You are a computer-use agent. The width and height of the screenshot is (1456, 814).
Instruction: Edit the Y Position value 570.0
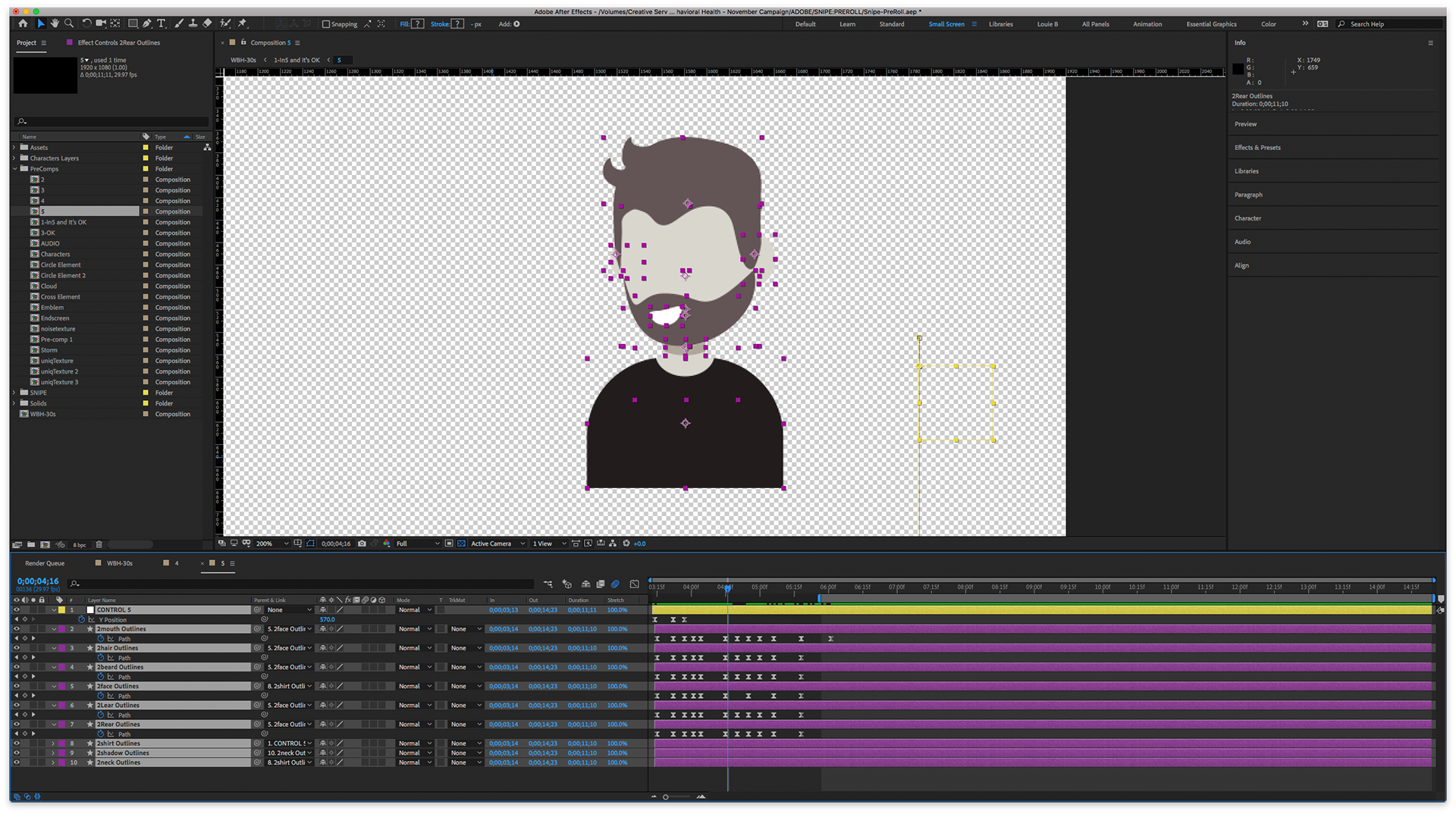click(326, 619)
